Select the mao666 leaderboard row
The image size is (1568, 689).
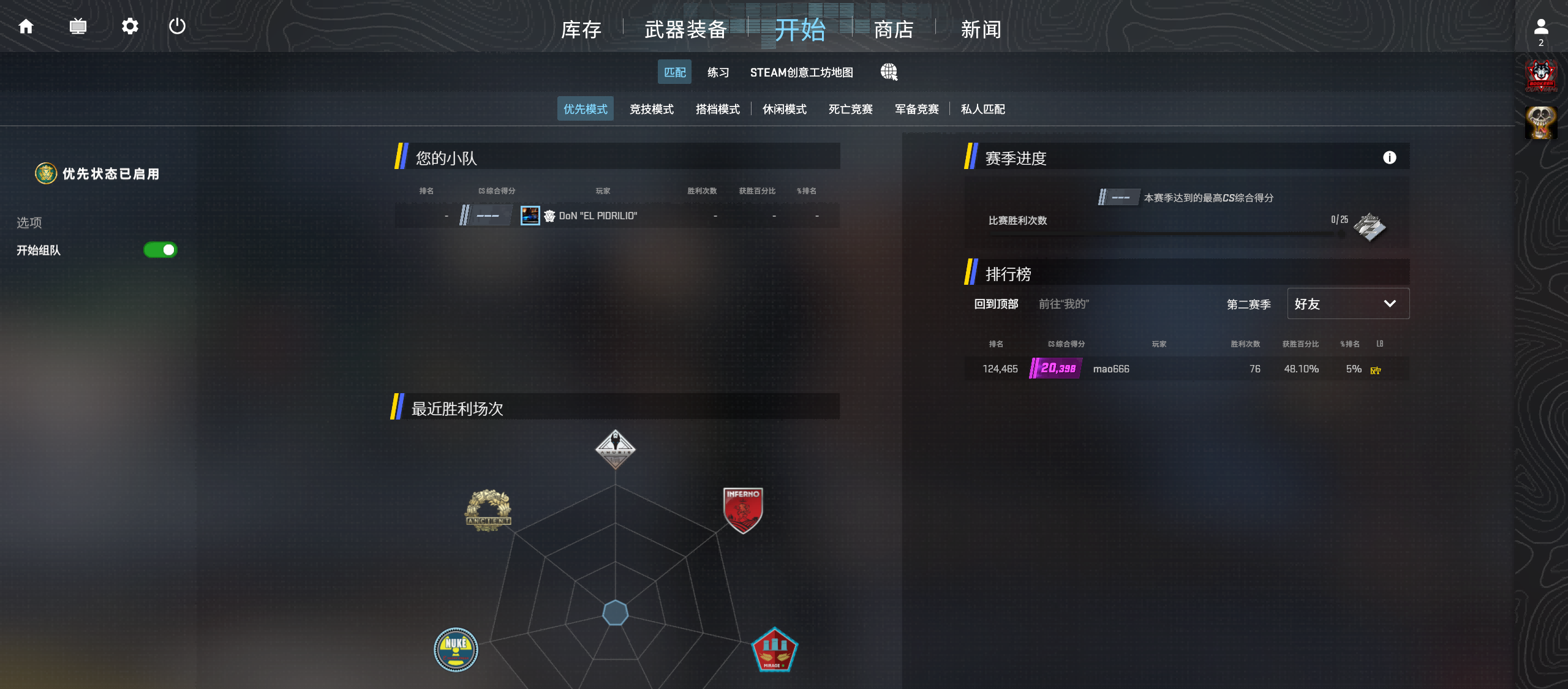[x=1186, y=369]
